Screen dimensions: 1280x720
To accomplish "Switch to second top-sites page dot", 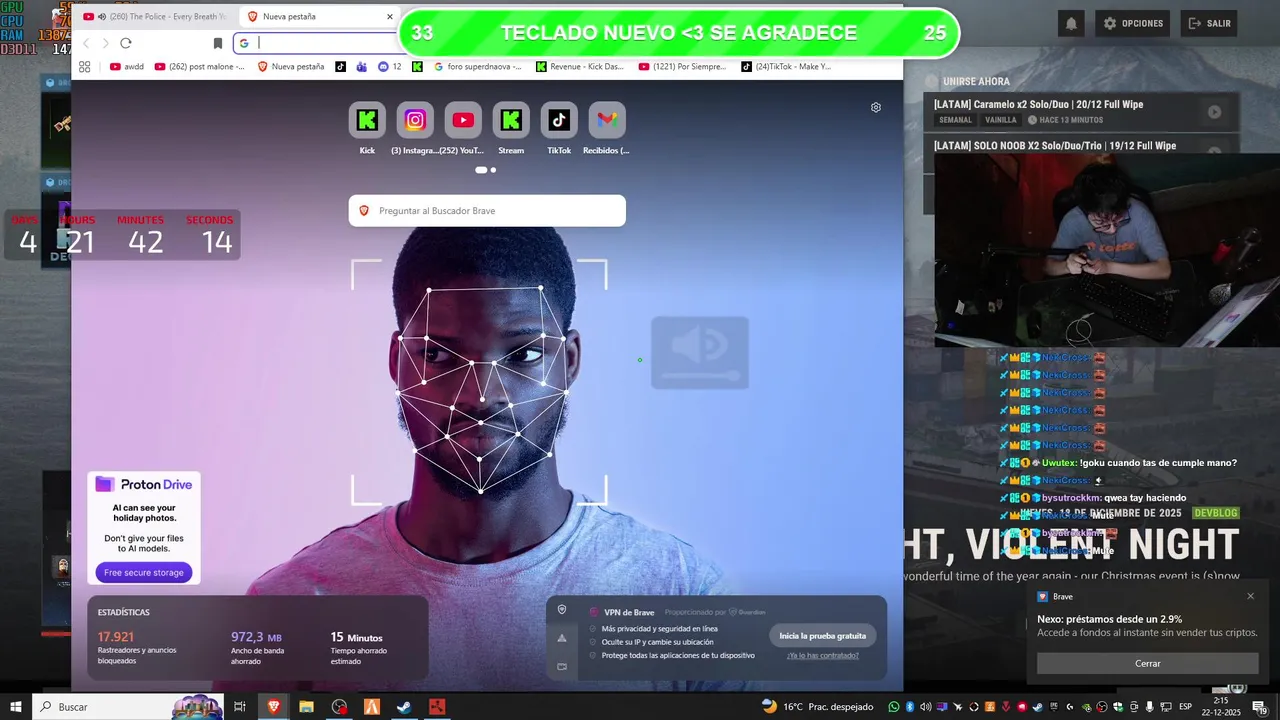I will click(493, 170).
